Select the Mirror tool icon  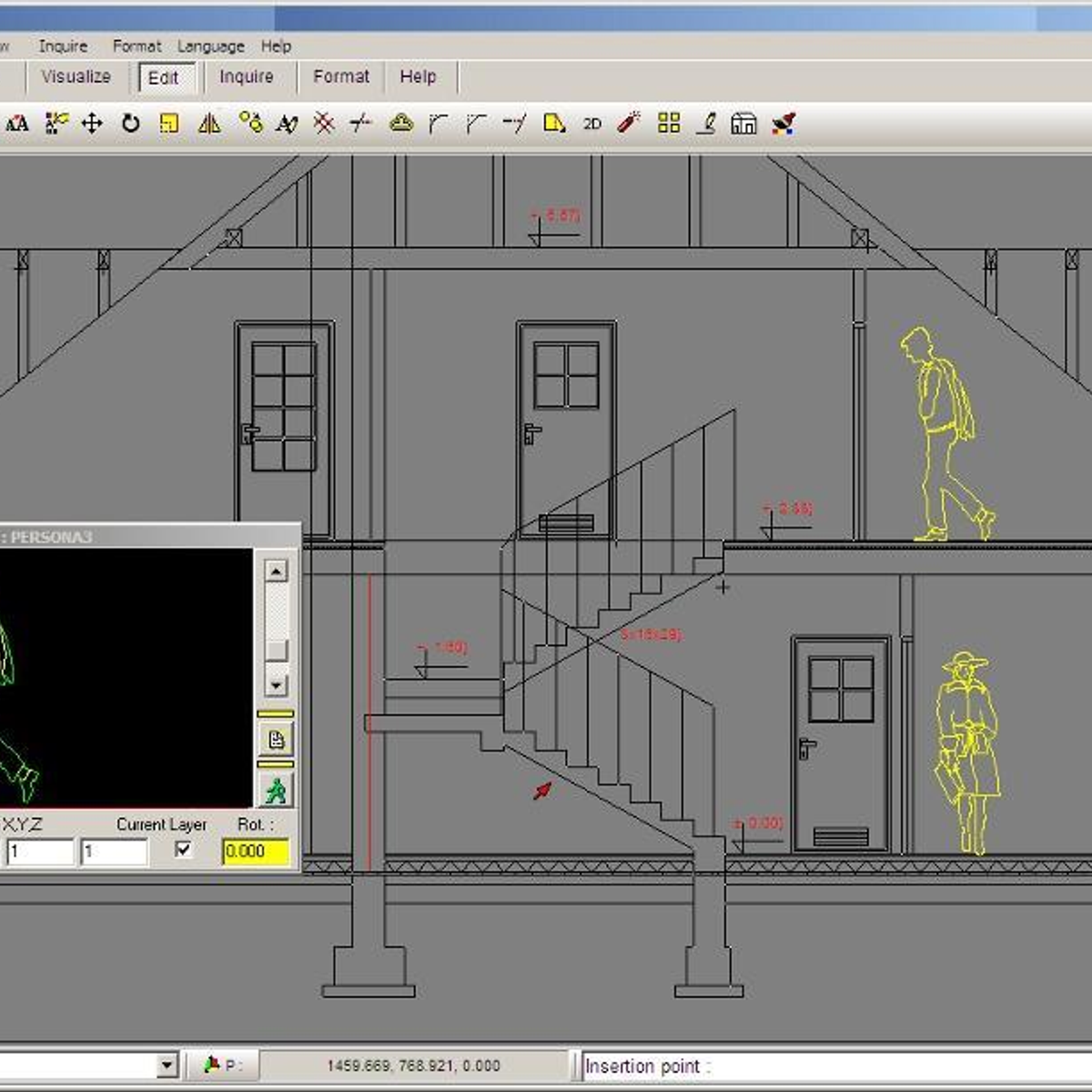point(209,123)
